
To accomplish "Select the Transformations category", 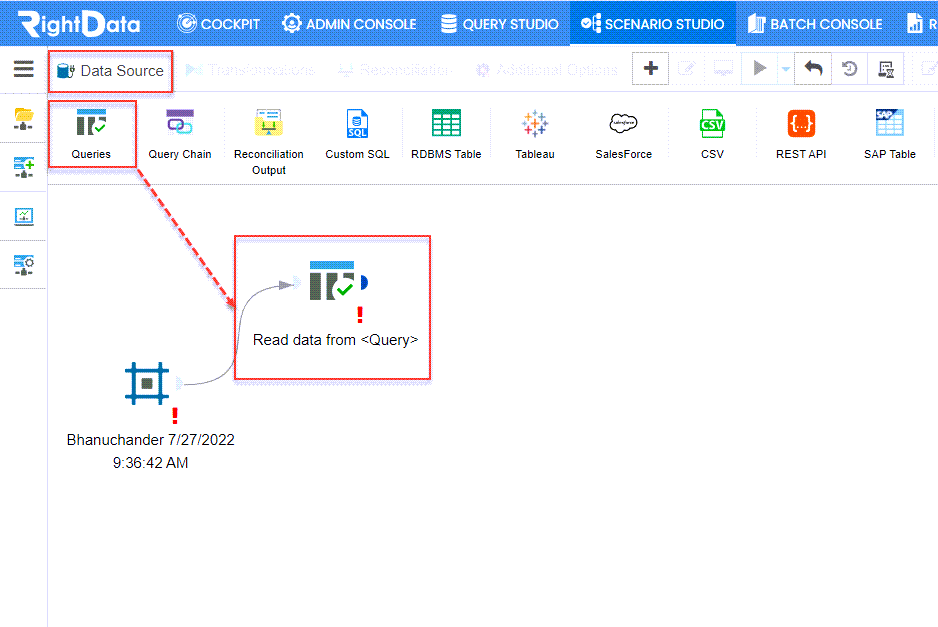I will tap(250, 70).
